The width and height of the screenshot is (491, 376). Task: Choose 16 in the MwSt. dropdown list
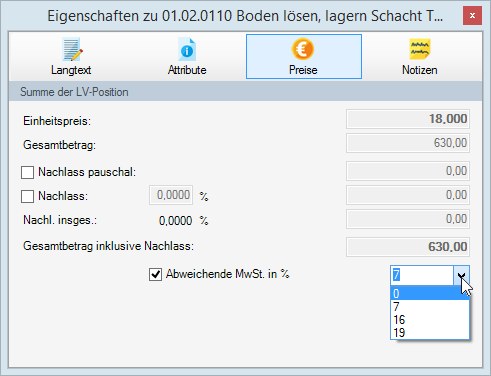[x=430, y=320]
